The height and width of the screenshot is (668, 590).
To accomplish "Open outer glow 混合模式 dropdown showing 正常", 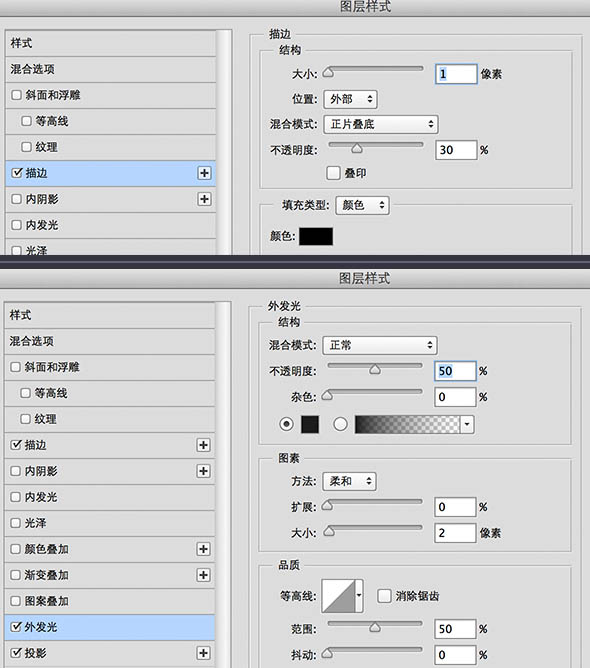I will [x=380, y=345].
